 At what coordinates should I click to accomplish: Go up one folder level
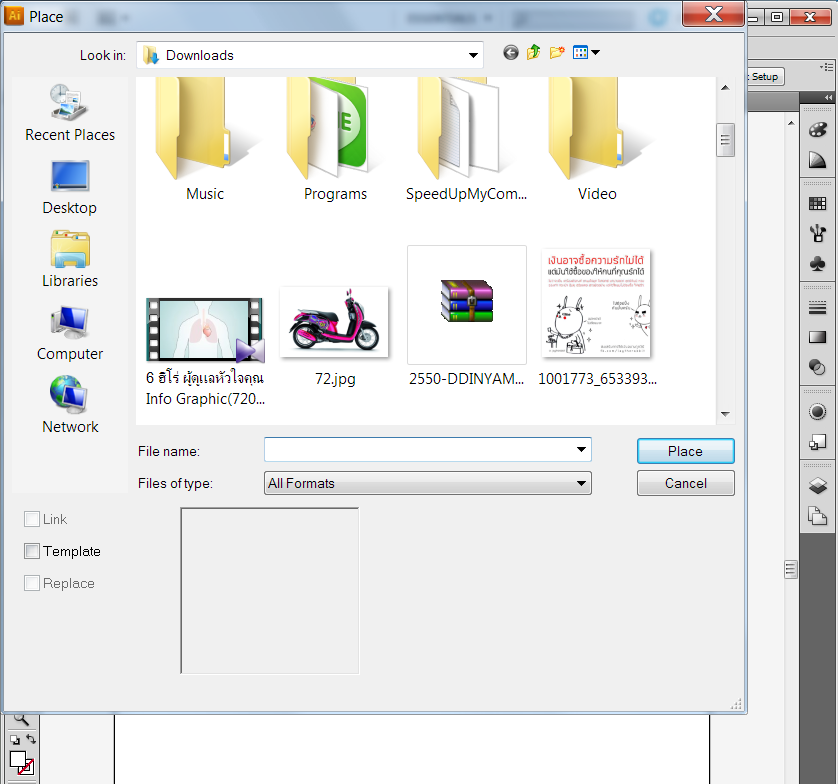click(x=533, y=52)
